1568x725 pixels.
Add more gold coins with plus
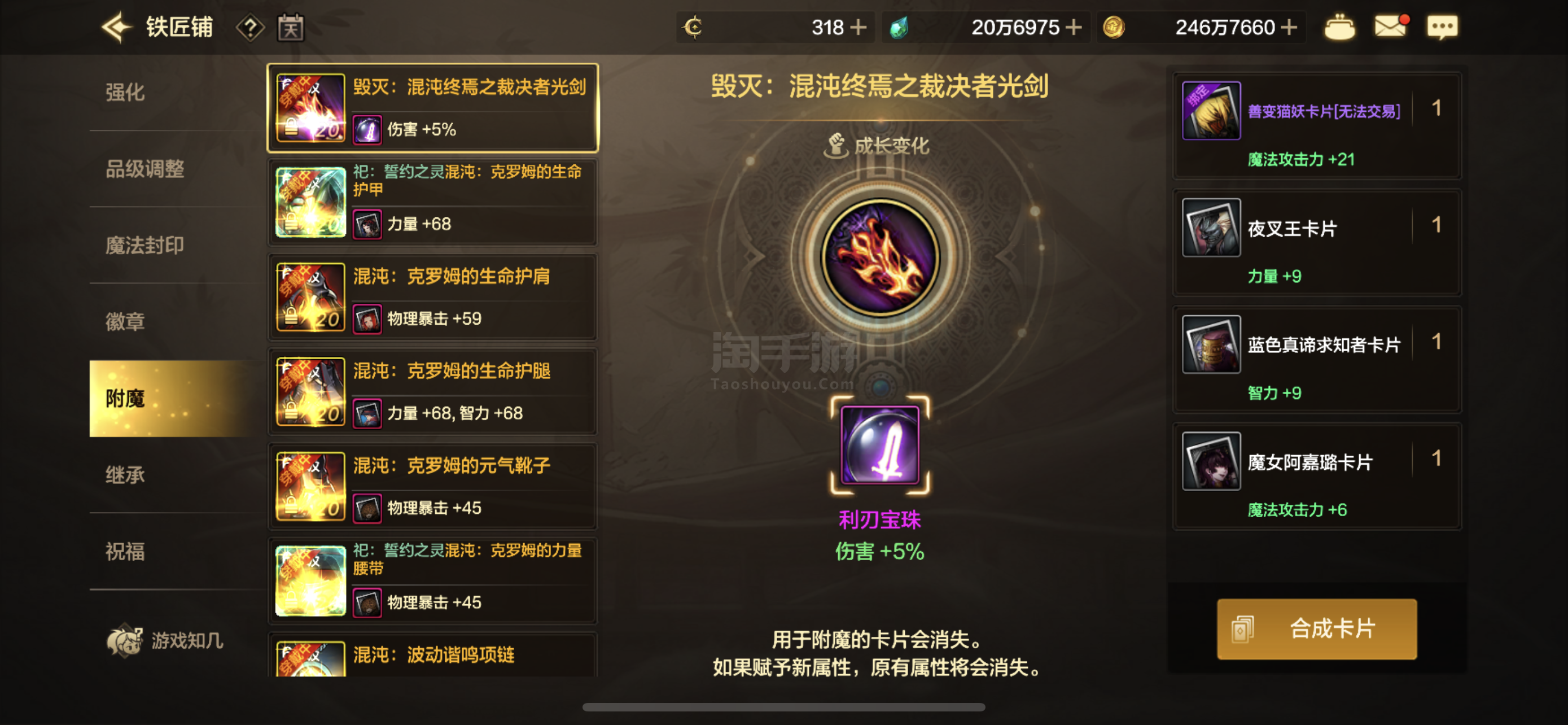(x=1289, y=28)
